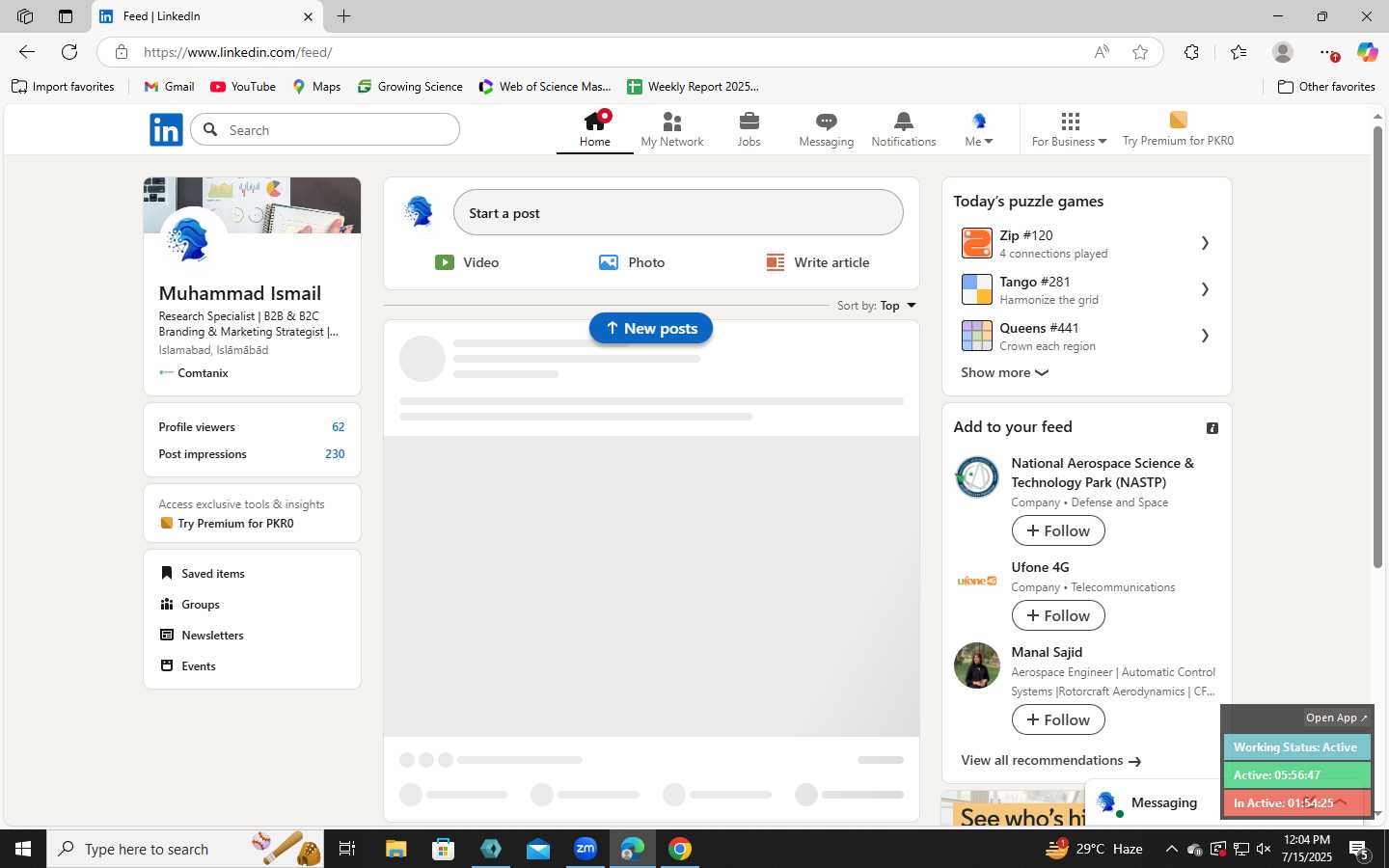Click the chevron next to Tango #281

tap(1205, 289)
